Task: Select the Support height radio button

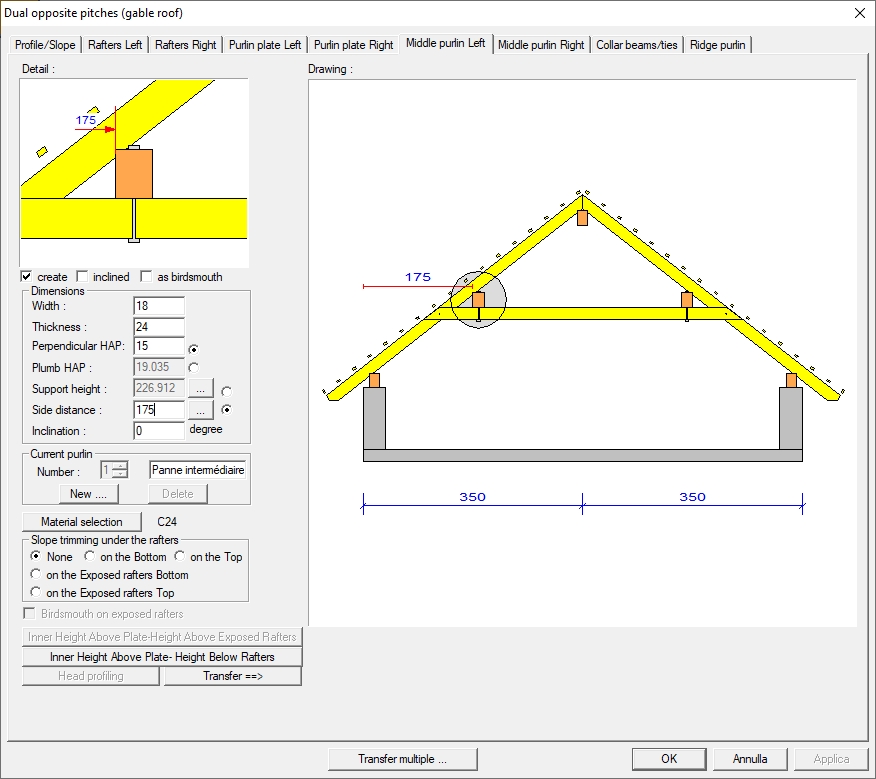Action: coord(227,390)
